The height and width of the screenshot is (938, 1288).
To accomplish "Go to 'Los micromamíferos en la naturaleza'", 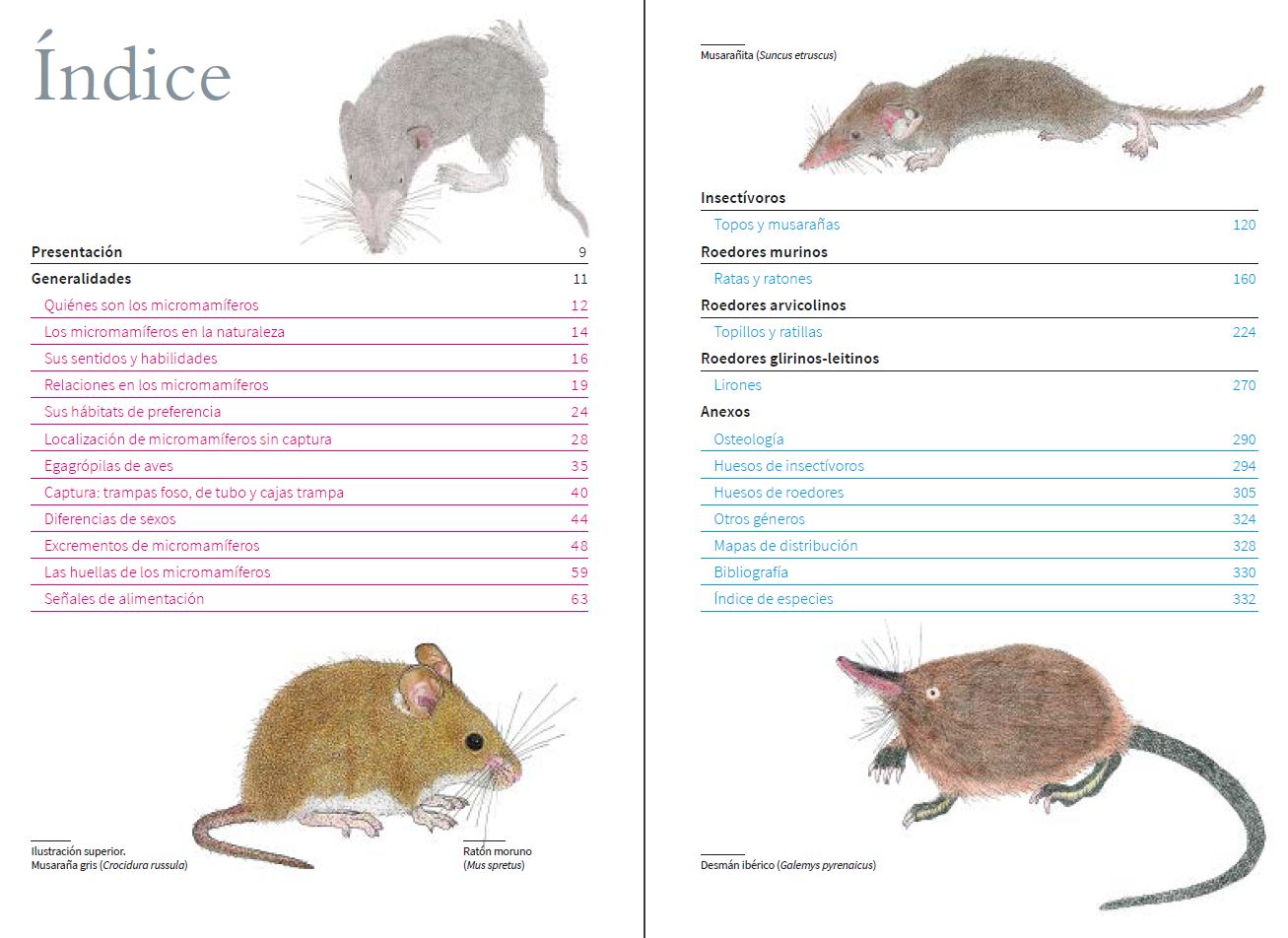I will tap(164, 332).
